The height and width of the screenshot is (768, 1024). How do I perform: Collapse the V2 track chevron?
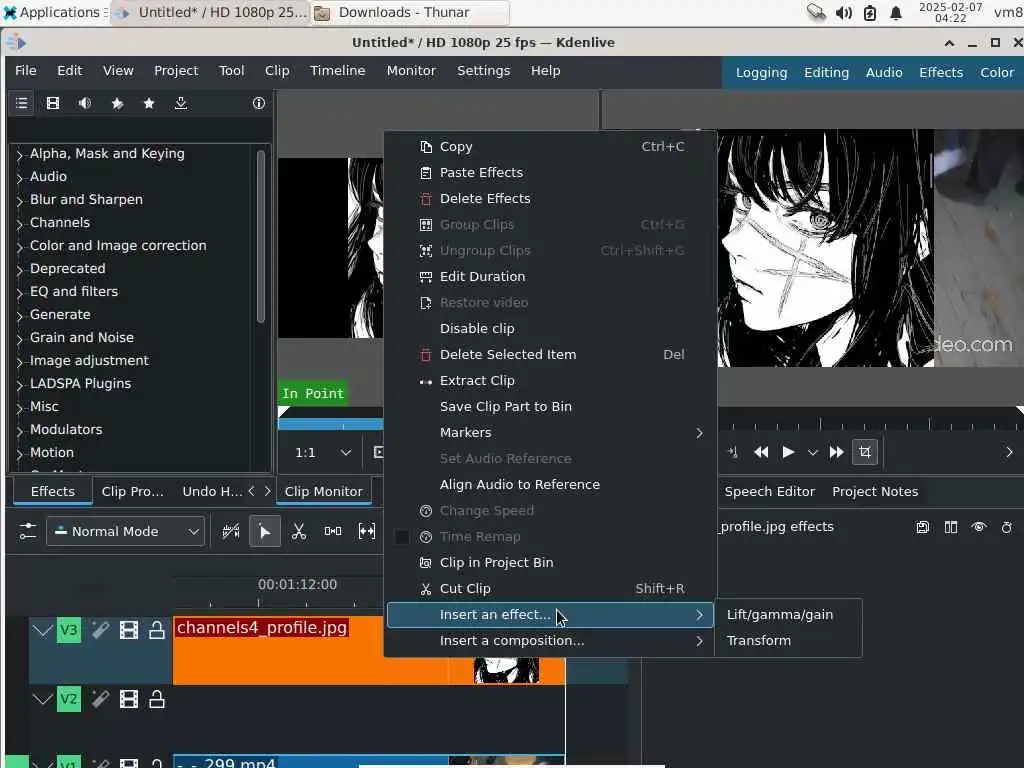click(42, 699)
